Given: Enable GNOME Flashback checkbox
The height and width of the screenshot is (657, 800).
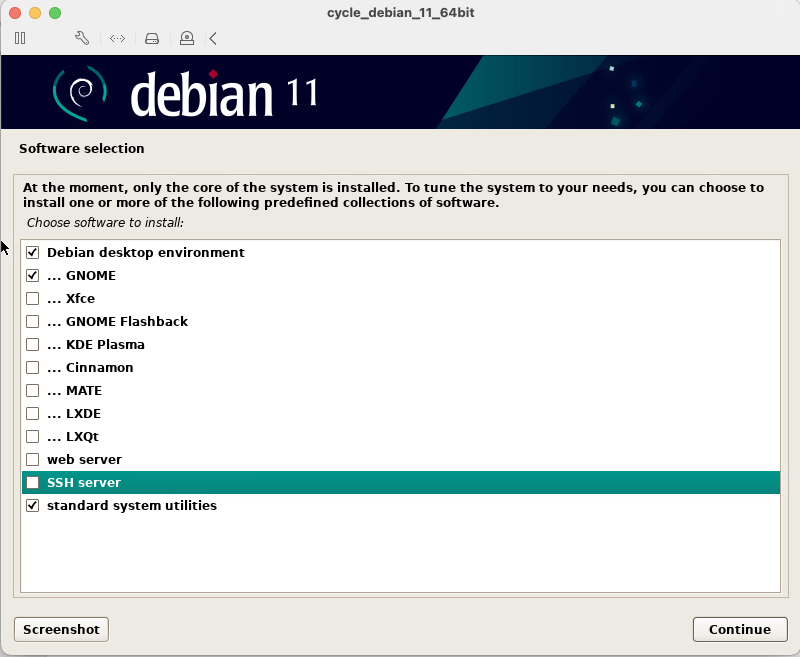Looking at the screenshot, I should click(33, 321).
